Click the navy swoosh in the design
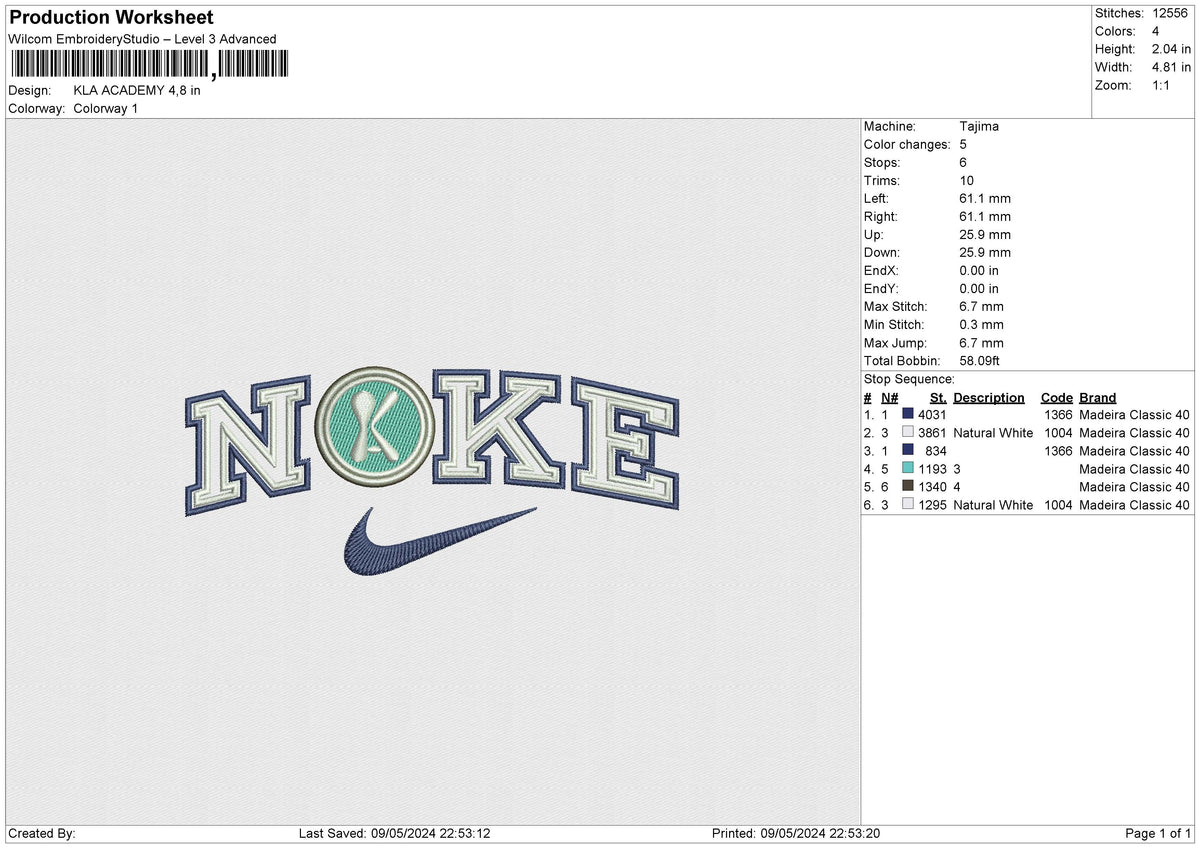 (x=438, y=542)
